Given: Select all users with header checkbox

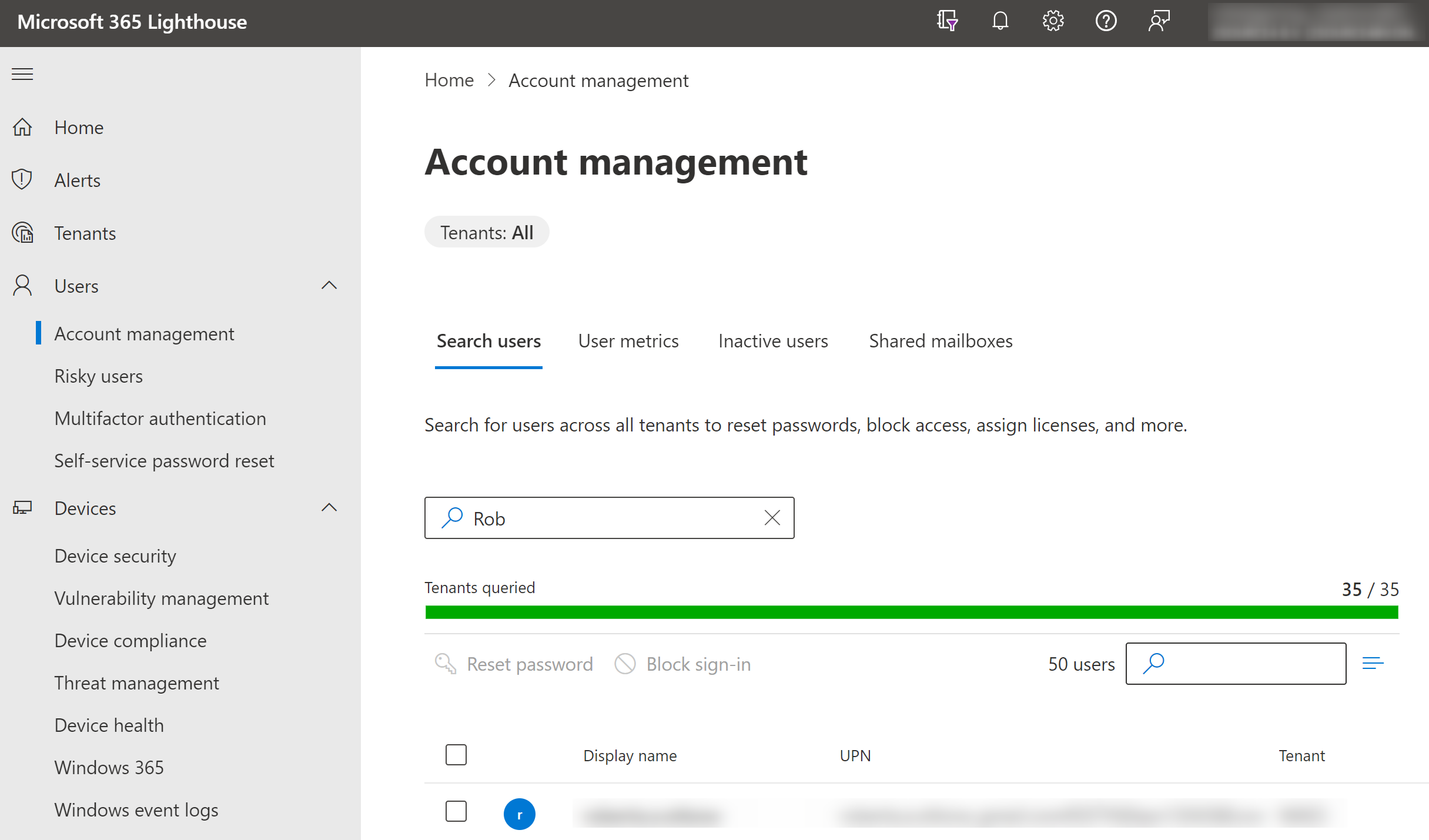Looking at the screenshot, I should coord(456,755).
